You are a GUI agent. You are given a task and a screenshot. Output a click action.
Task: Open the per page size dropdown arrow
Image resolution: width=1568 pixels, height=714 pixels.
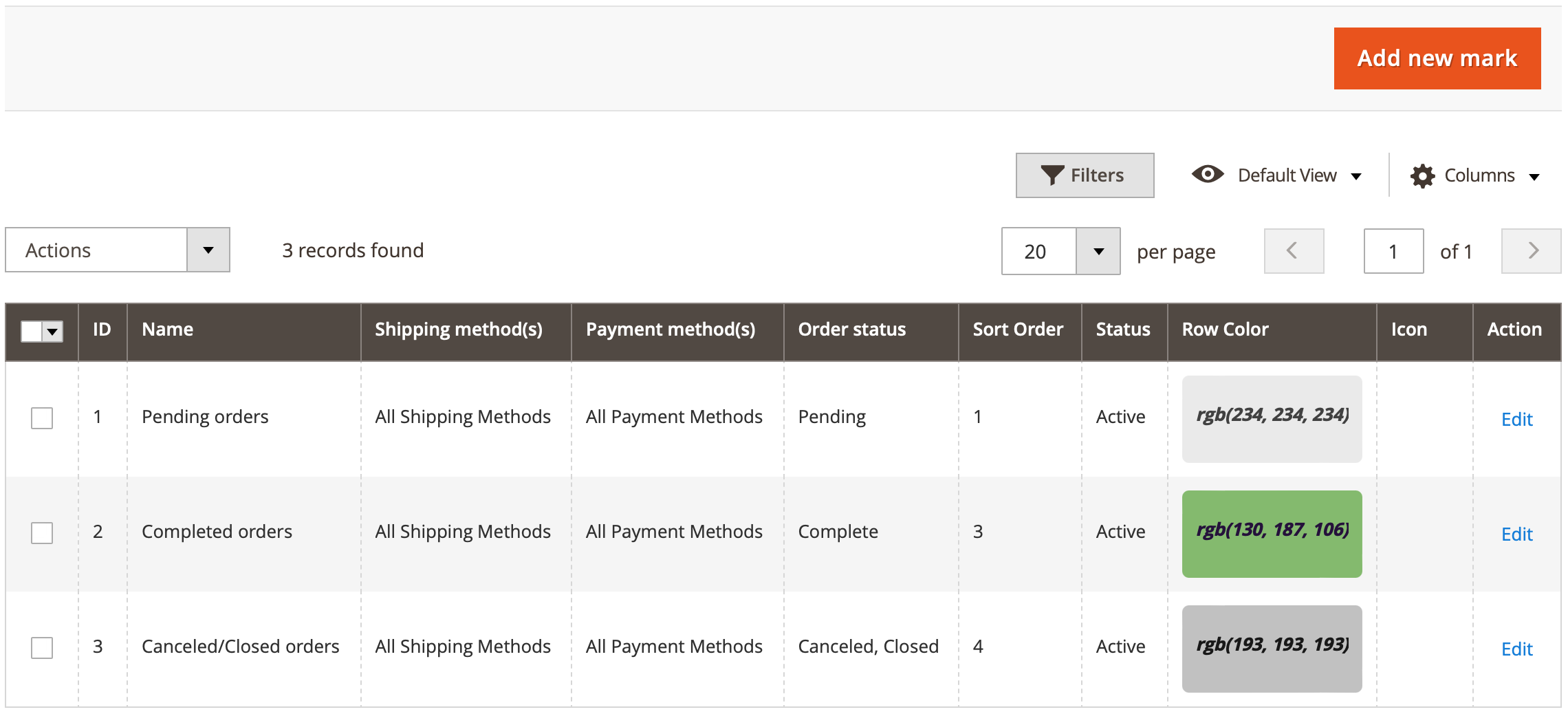1098,251
